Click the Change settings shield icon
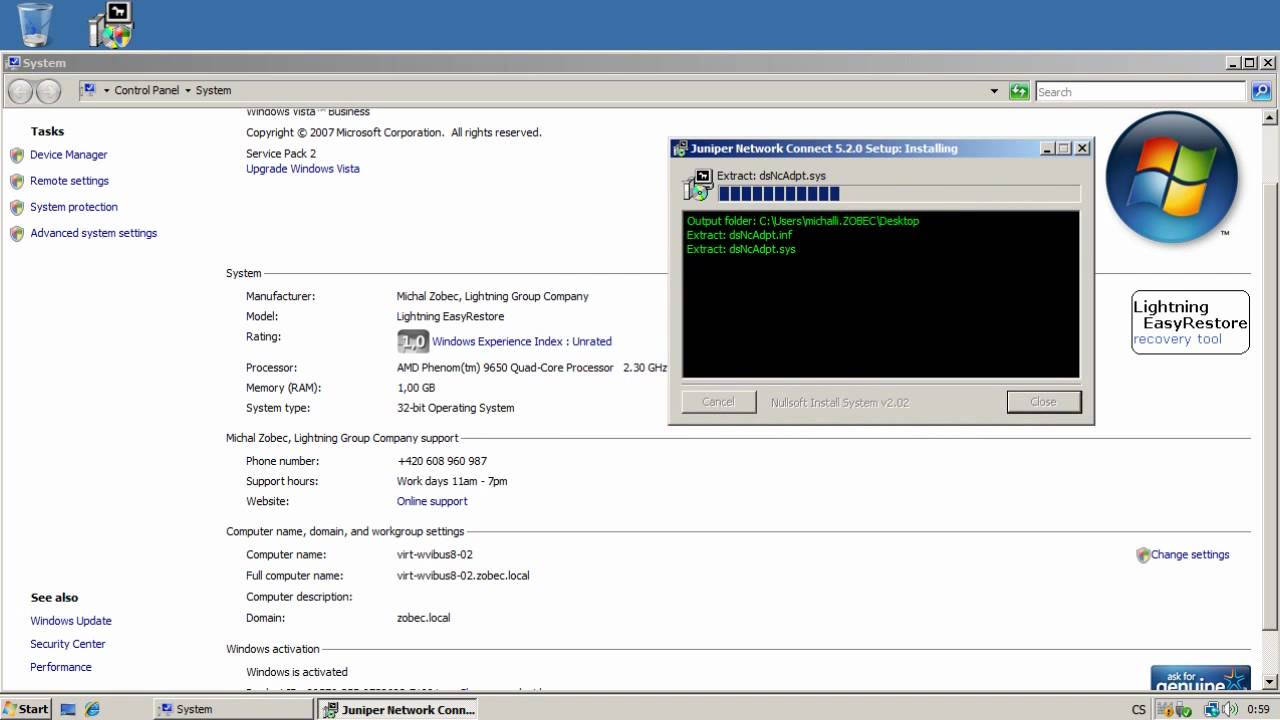This screenshot has height=720, width=1280. [1143, 555]
